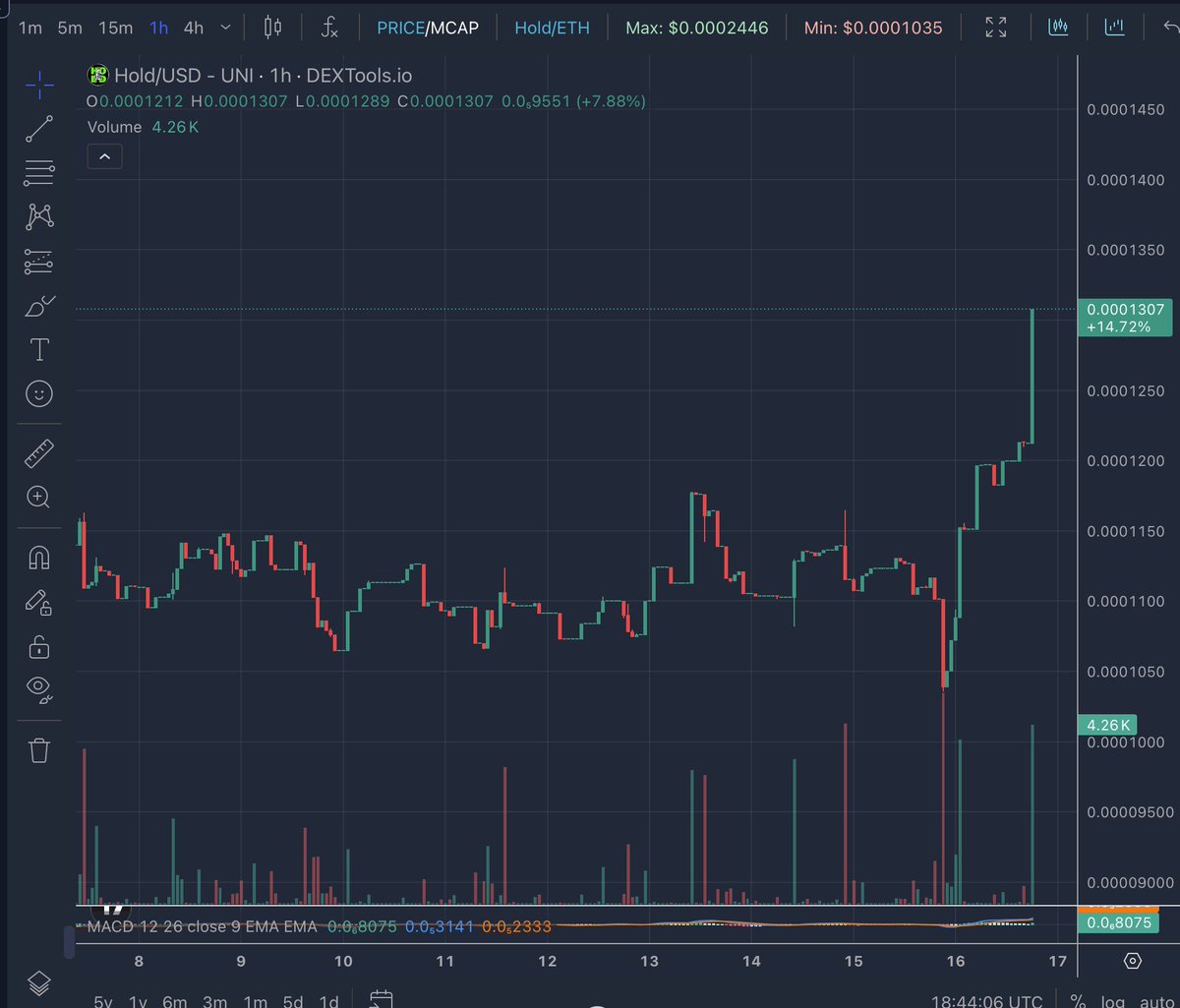Click the undo arrow icon

tap(1169, 28)
